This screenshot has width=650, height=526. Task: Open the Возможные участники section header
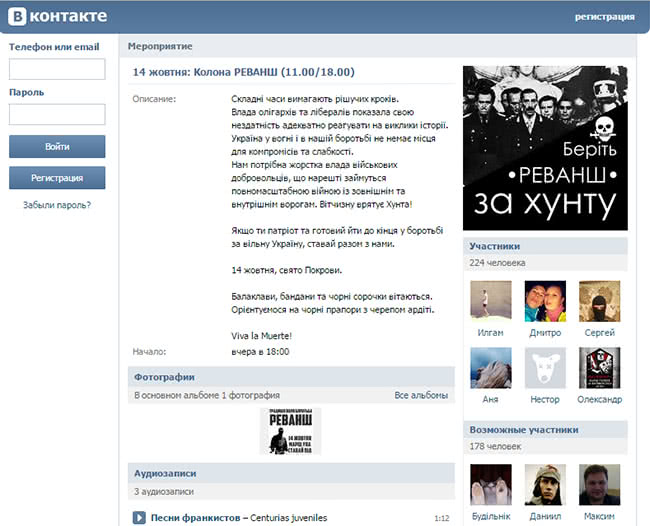(x=523, y=429)
